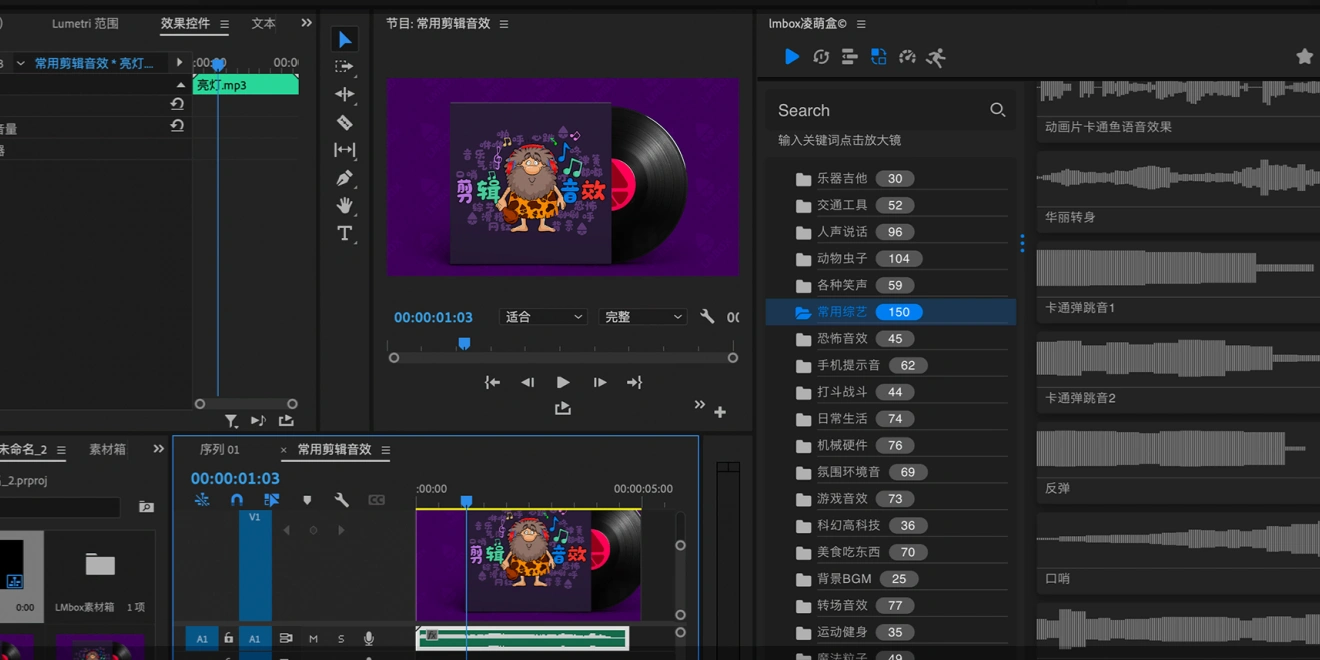Viewport: 1320px width, 660px height.
Task: Select the Ripple Edit tool
Action: pyautogui.click(x=344, y=94)
